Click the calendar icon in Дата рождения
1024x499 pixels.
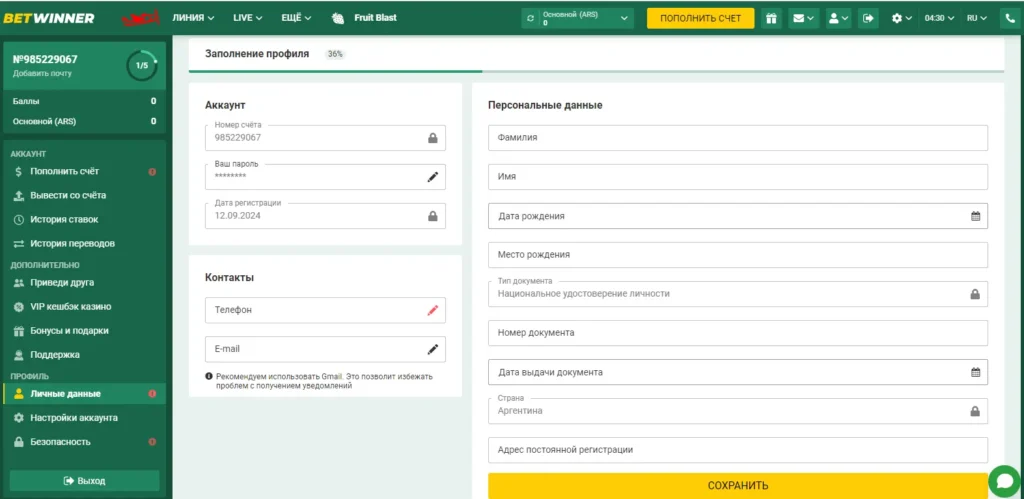(975, 216)
